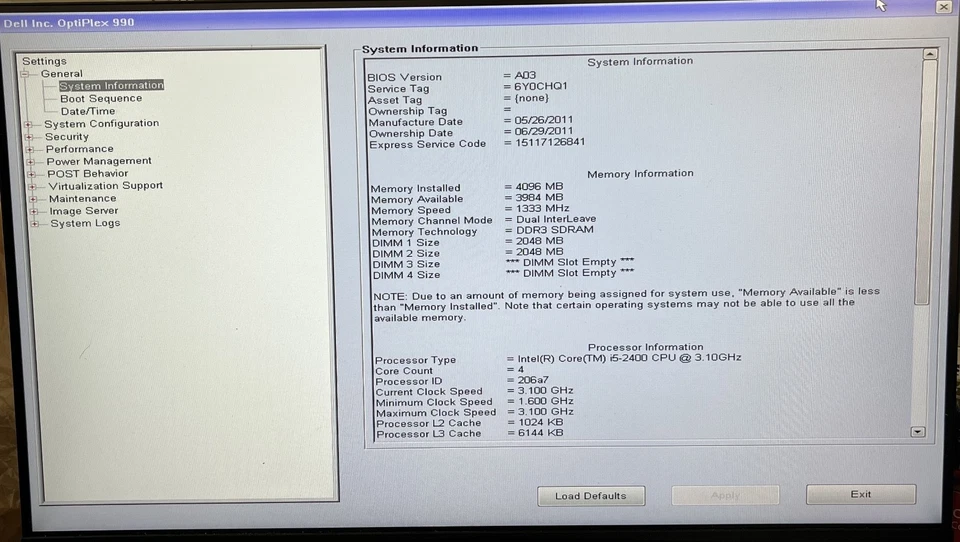Select the Power Management label
This screenshot has height=542, width=960.
point(99,161)
